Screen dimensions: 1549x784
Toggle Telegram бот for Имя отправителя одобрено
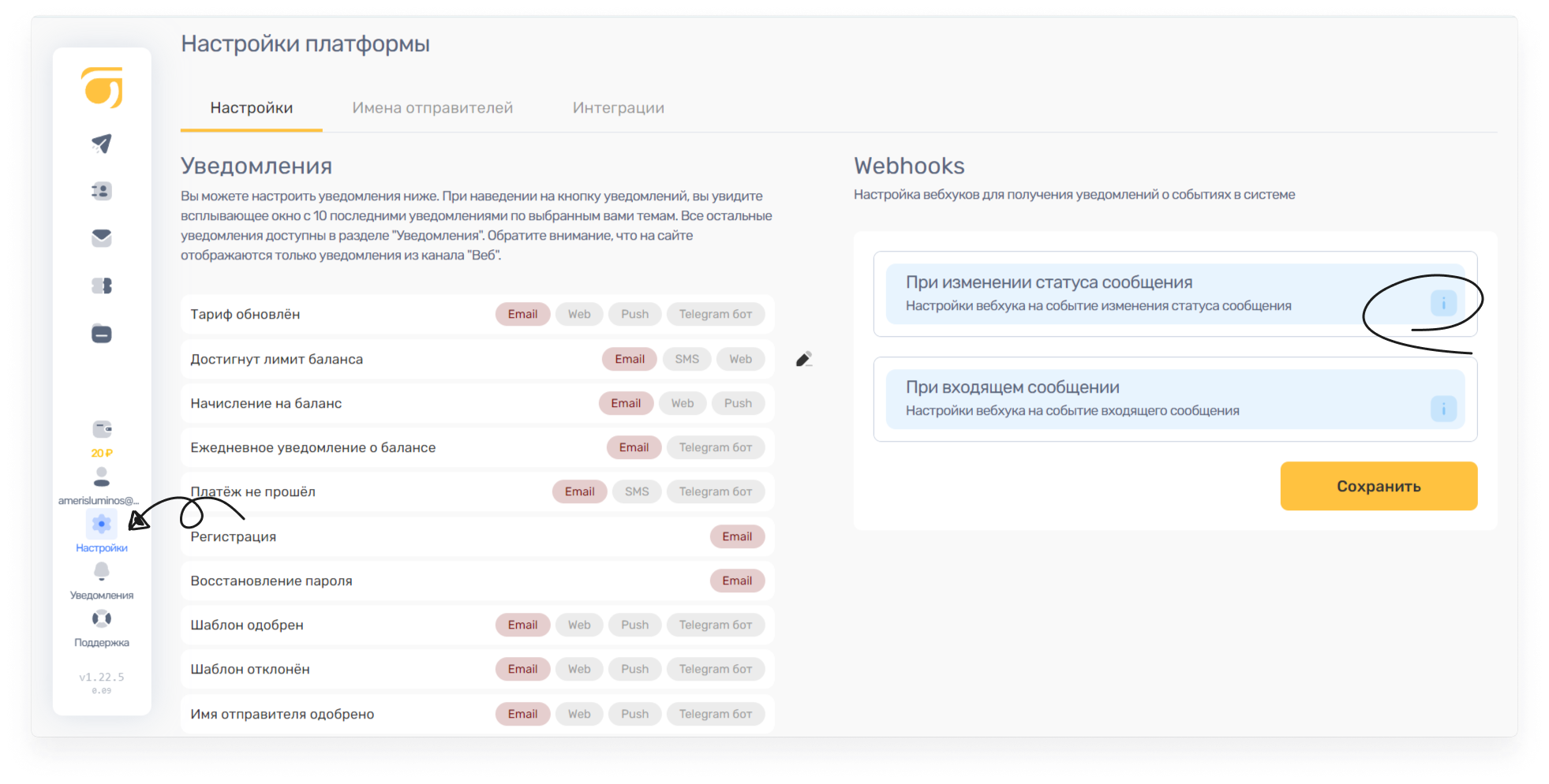(716, 714)
